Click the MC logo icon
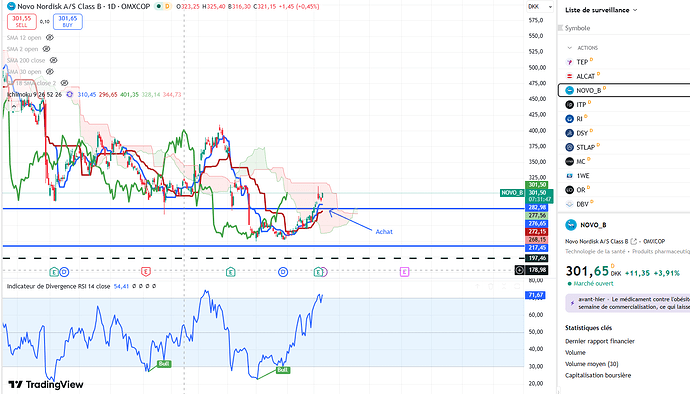The image size is (690, 394). pyautogui.click(x=569, y=161)
